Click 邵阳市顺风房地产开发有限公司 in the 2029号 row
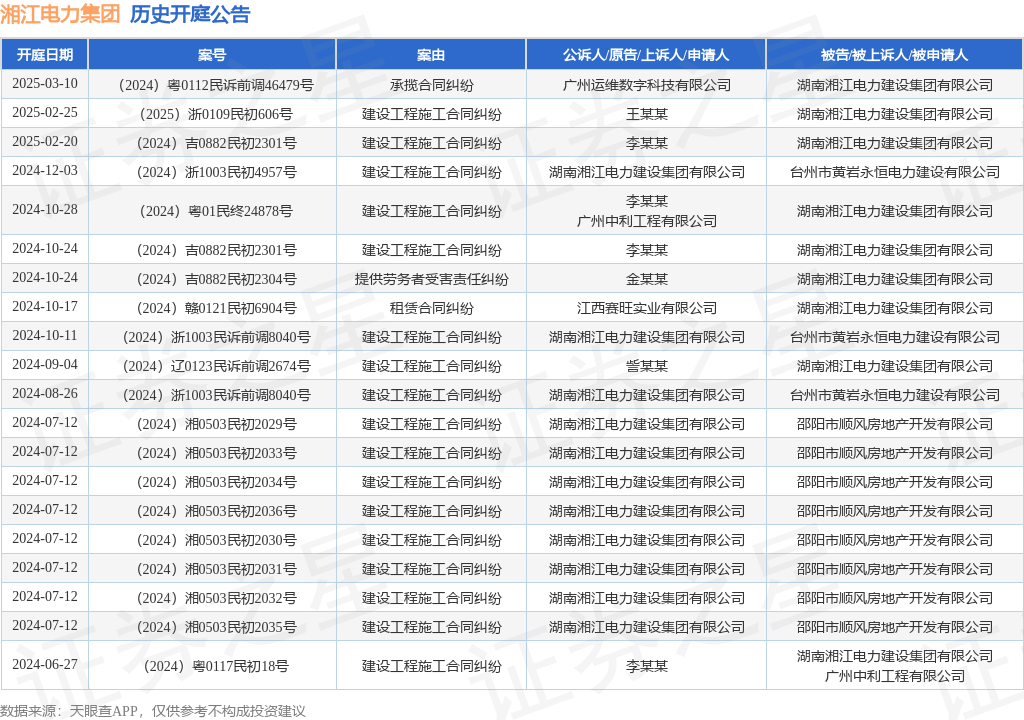The height and width of the screenshot is (720, 1024). click(x=895, y=425)
